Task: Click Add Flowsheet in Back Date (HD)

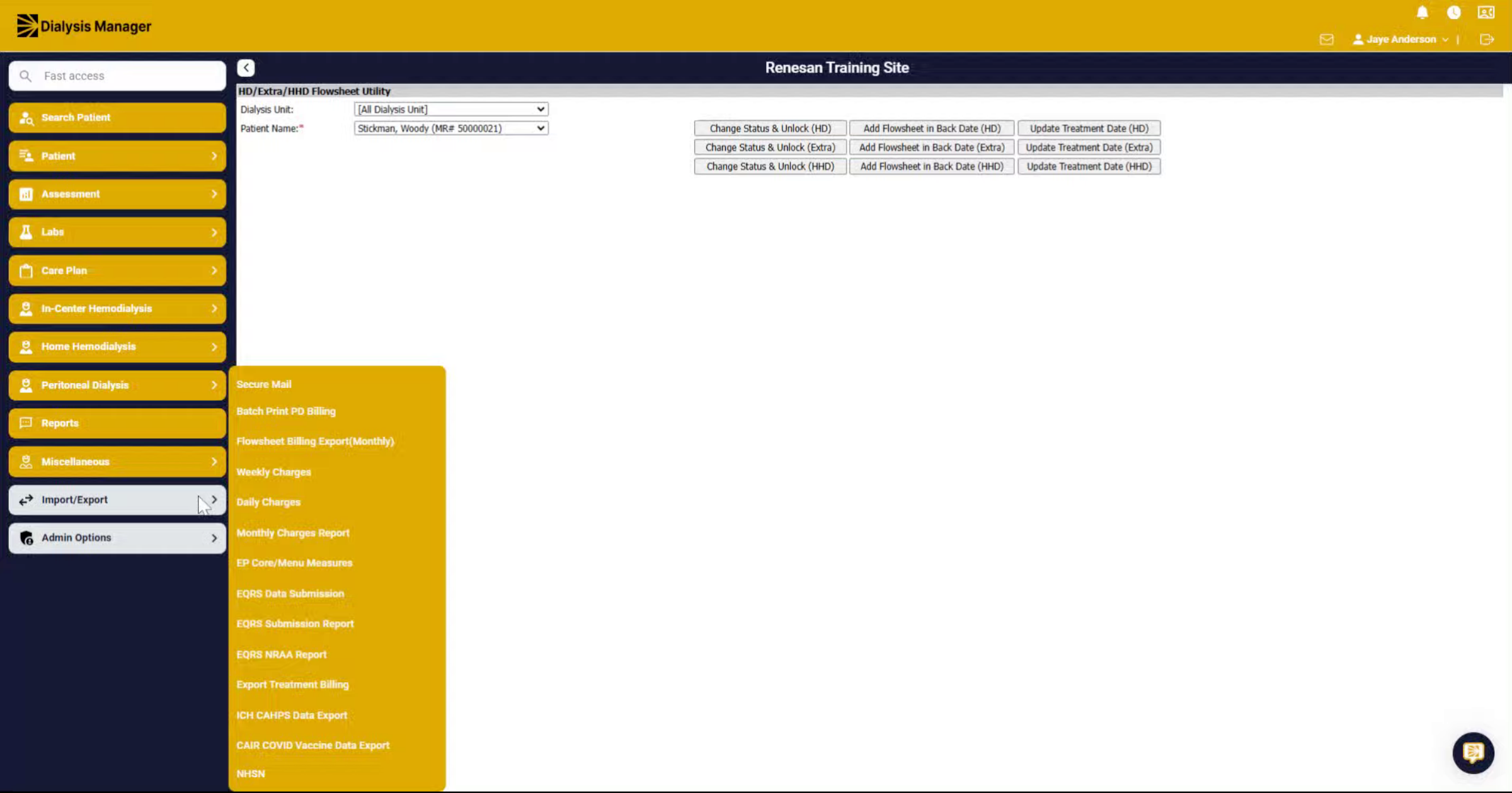Action: pos(932,128)
